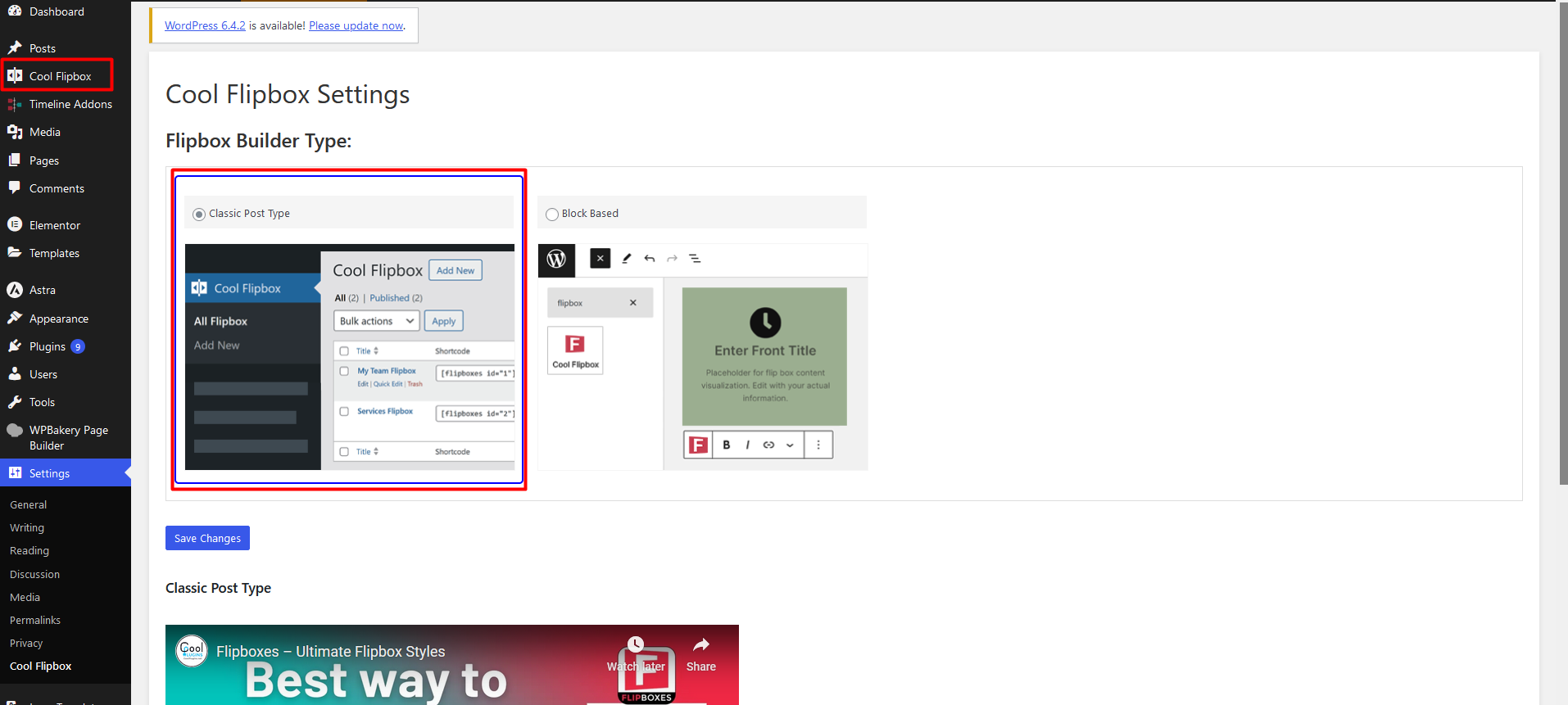Open Discussion settings submenu
The image size is (1568, 705).
[34, 574]
